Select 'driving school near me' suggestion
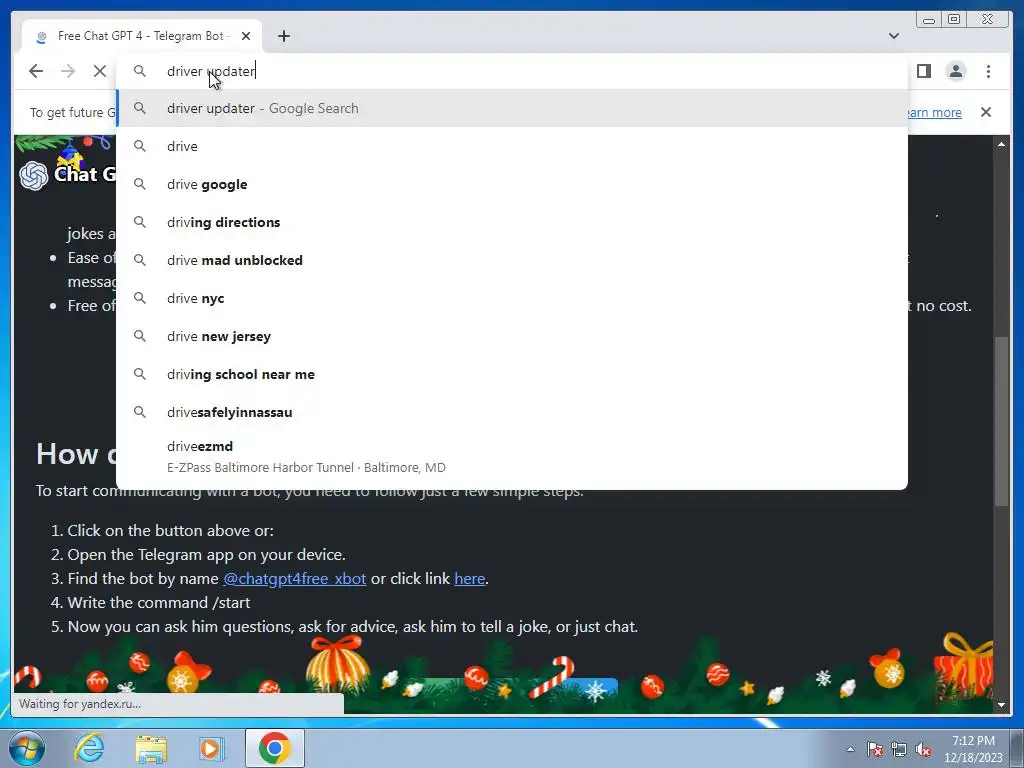Screen dimensions: 1024x768 pyautogui.click(x=512, y=374)
